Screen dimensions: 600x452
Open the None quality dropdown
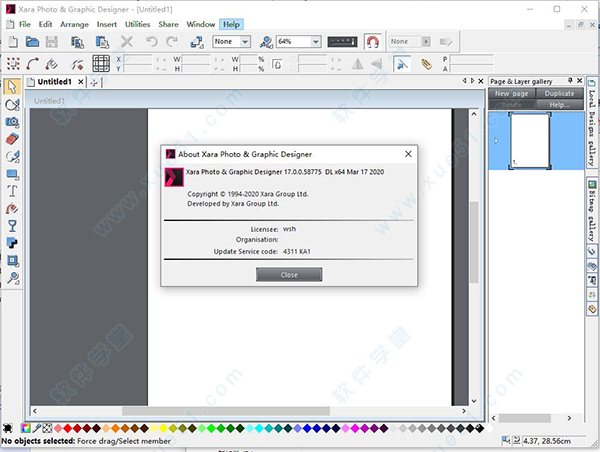pos(245,41)
